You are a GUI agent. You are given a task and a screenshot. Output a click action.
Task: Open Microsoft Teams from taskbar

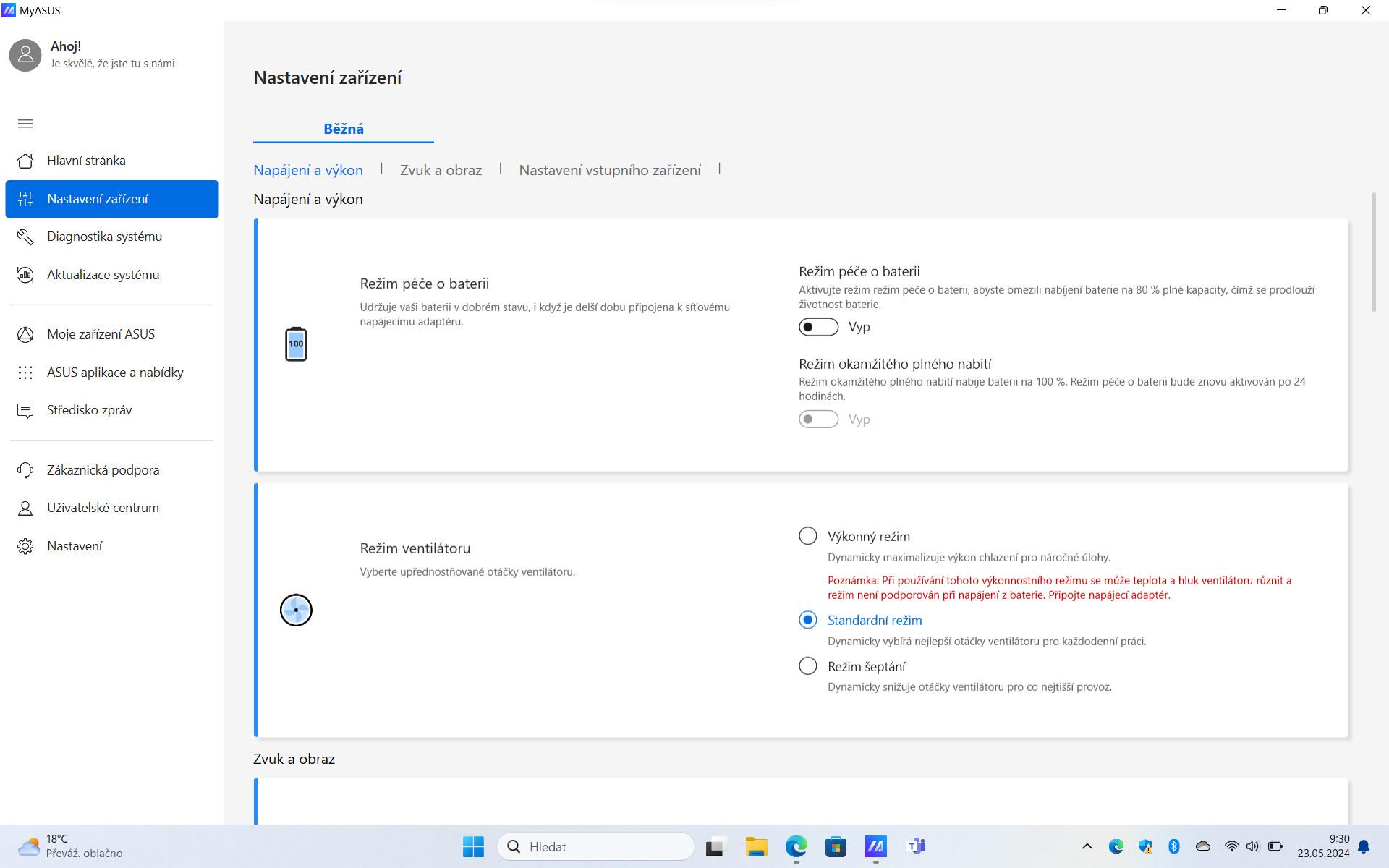tap(916, 846)
